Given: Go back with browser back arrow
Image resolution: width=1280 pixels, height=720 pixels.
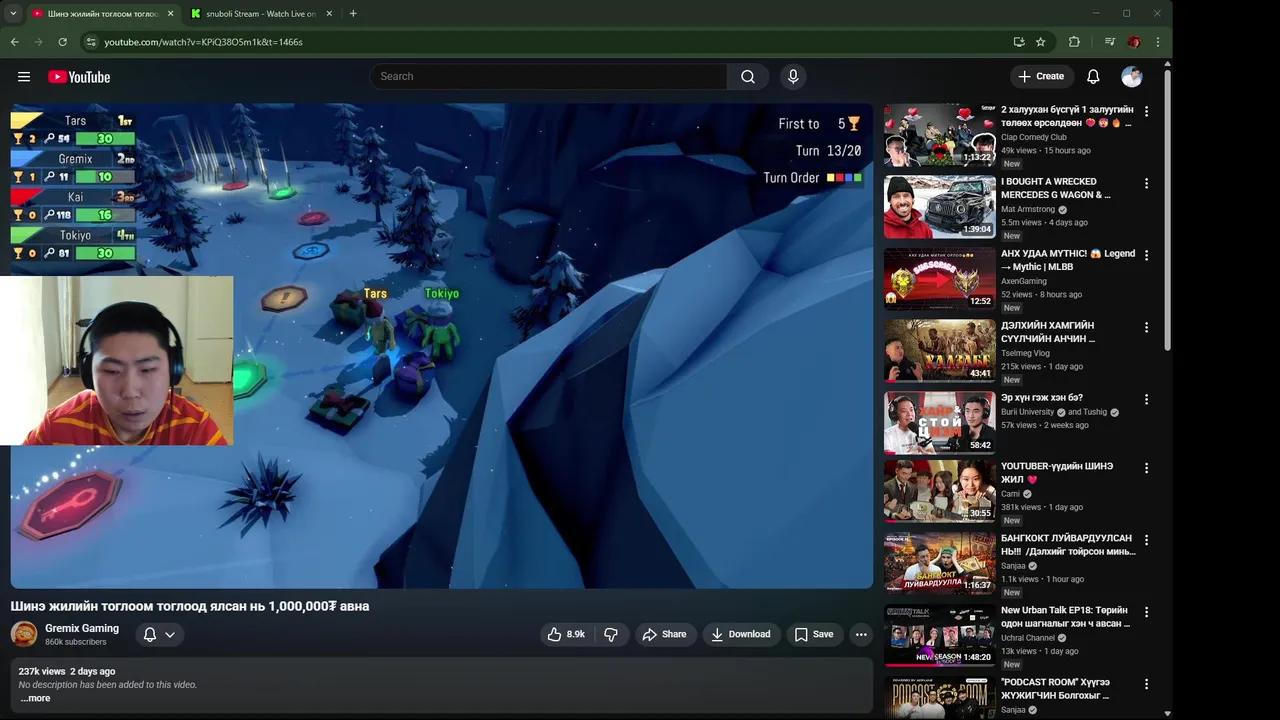Looking at the screenshot, I should 14,42.
